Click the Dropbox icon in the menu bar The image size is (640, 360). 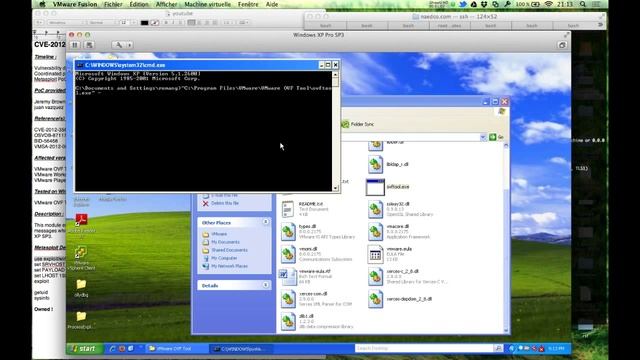tap(484, 4)
